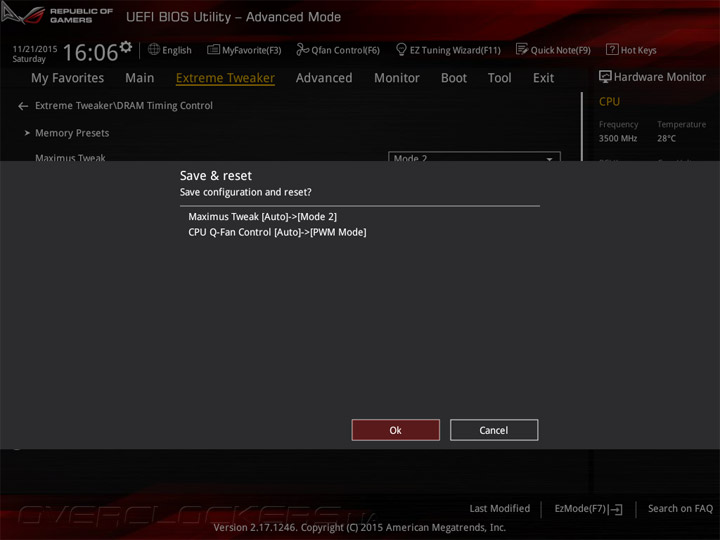
Task: Go to the Boot tab
Action: click(454, 78)
